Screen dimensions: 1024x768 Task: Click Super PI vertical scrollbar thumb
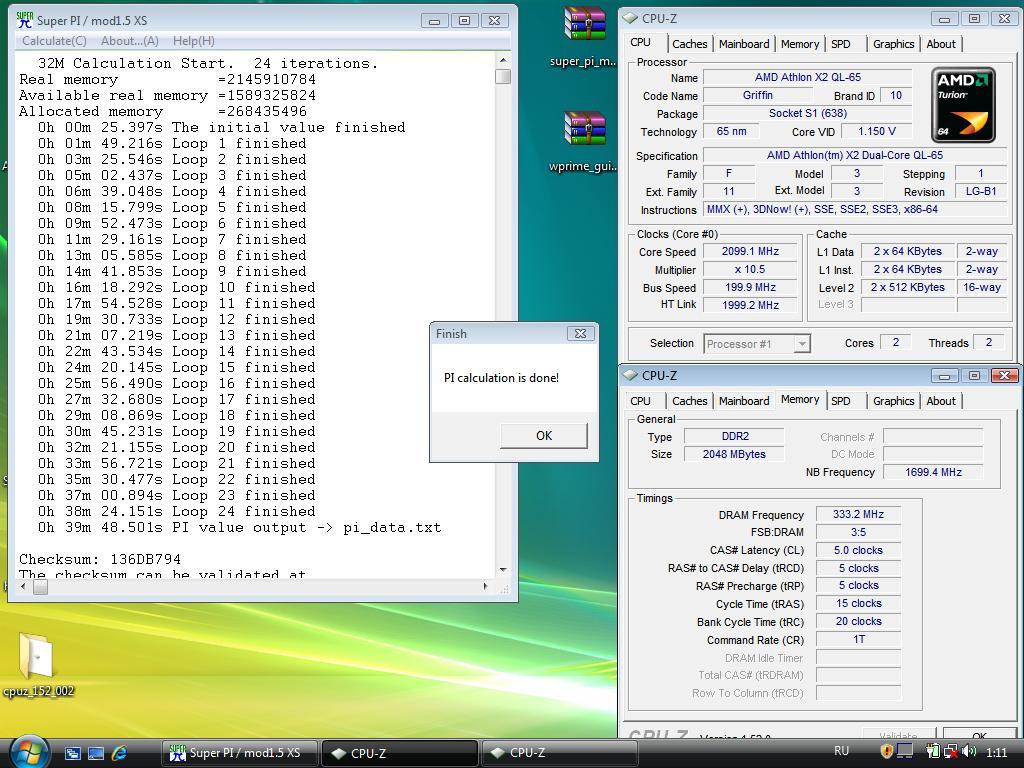(x=503, y=76)
